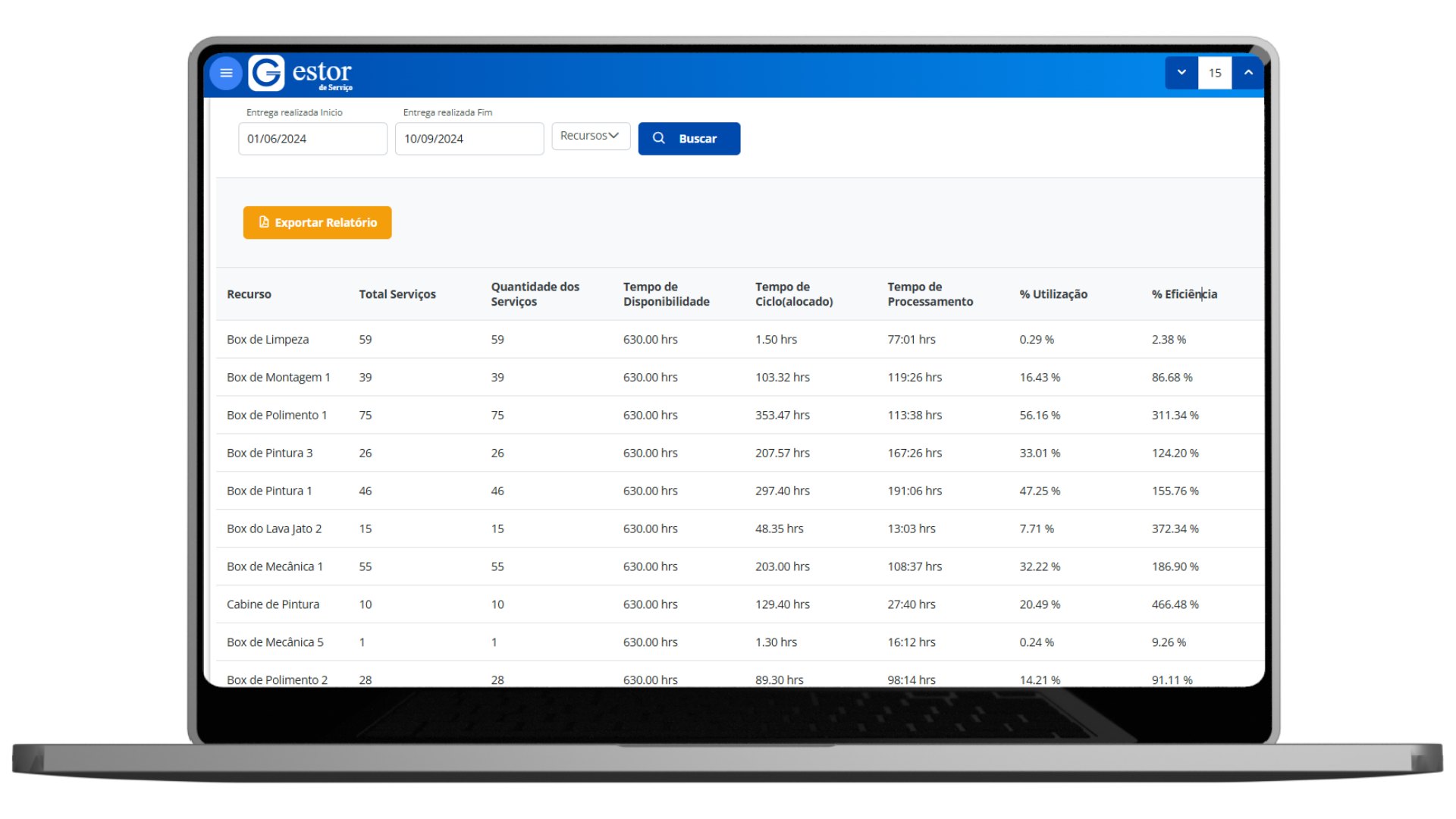The image size is (1456, 819).
Task: Expand the Recursos dropdown
Action: click(591, 136)
